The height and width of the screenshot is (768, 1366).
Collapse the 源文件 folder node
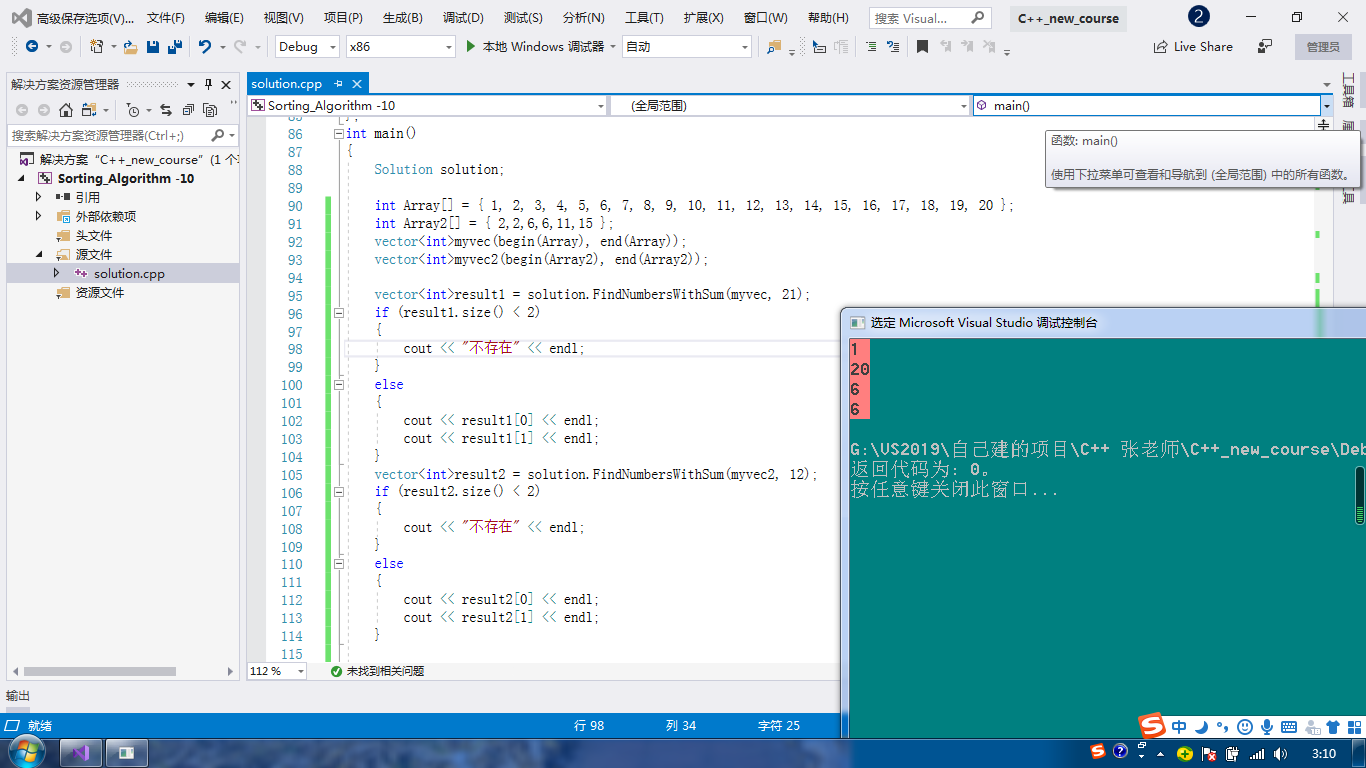(39, 254)
